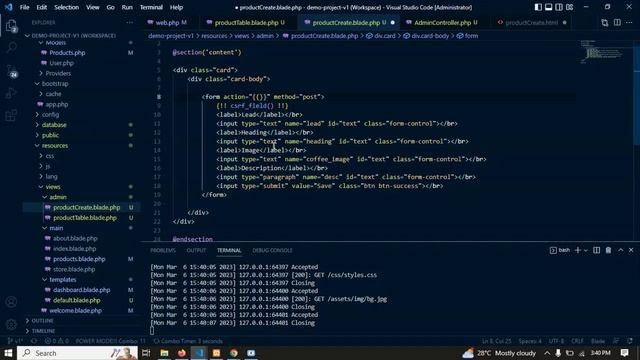This screenshot has height=360, width=640.
Task: Open Explorer more actions ellipsis
Action: point(130,22)
